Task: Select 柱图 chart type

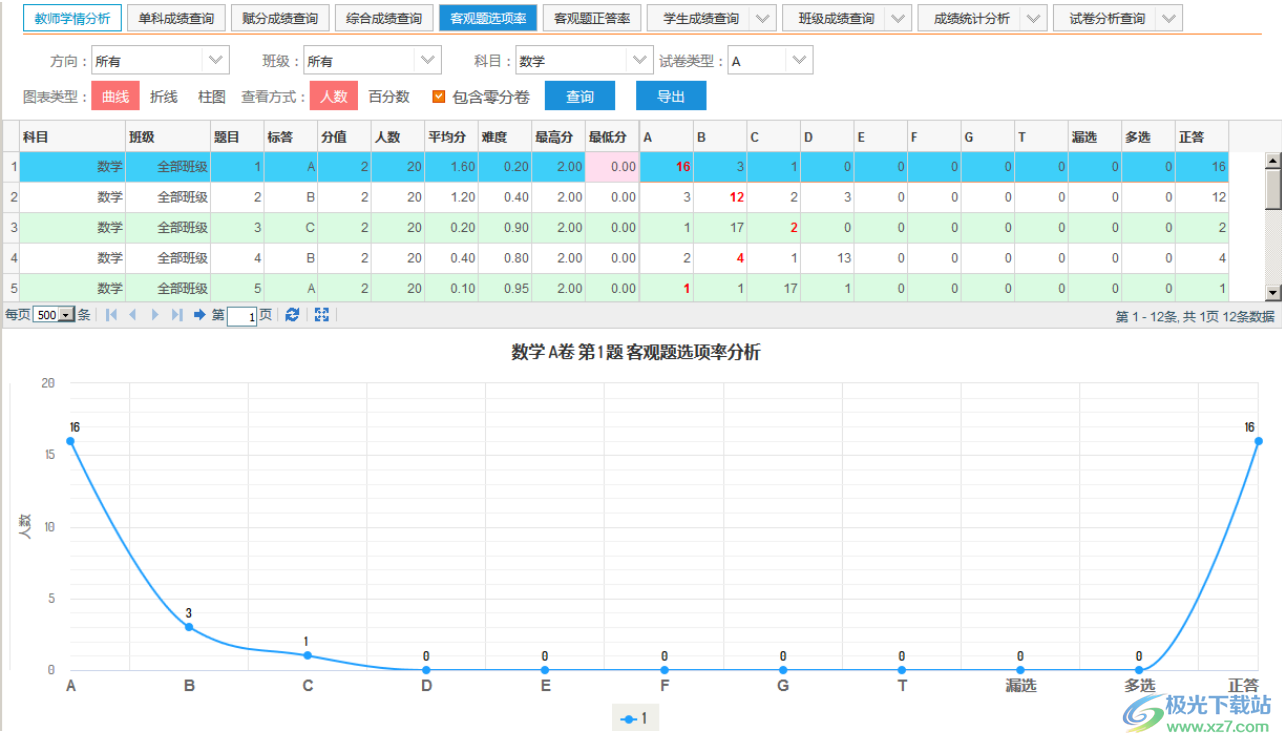Action: 212,97
